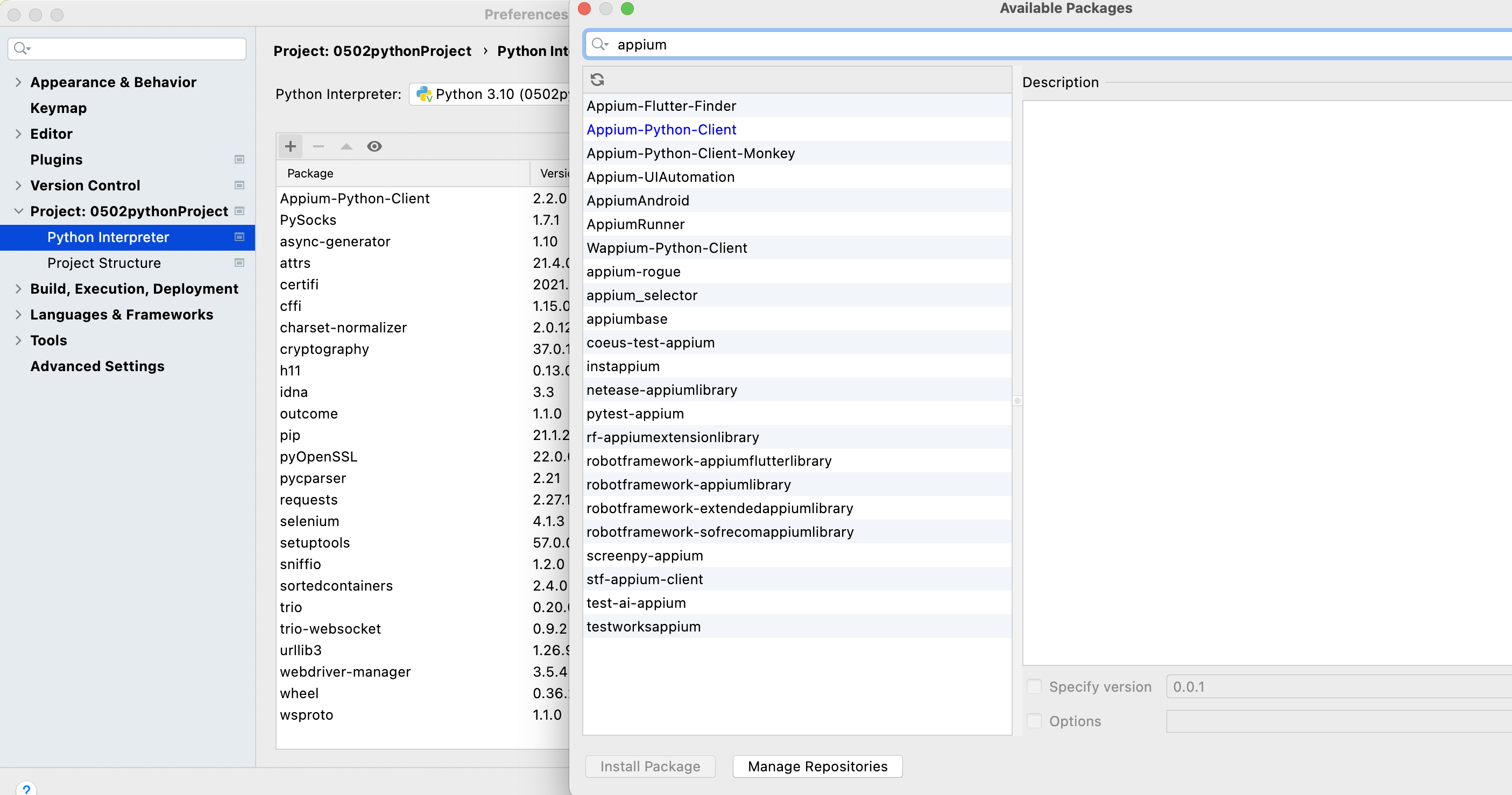1512x795 pixels.
Task: Open the Python Interpreter dropdown
Action: click(x=490, y=94)
